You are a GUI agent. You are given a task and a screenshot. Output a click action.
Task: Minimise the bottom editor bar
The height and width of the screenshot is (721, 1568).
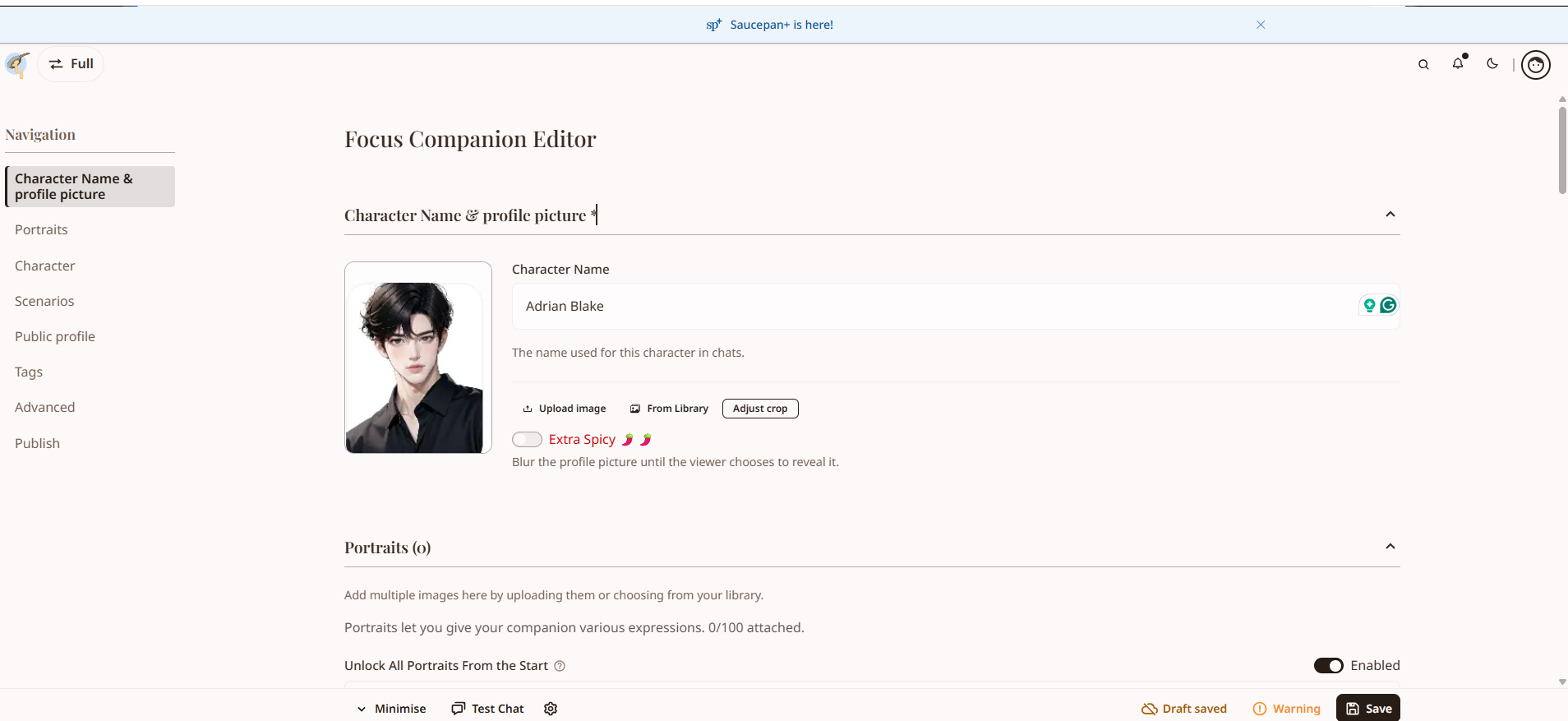click(x=391, y=709)
